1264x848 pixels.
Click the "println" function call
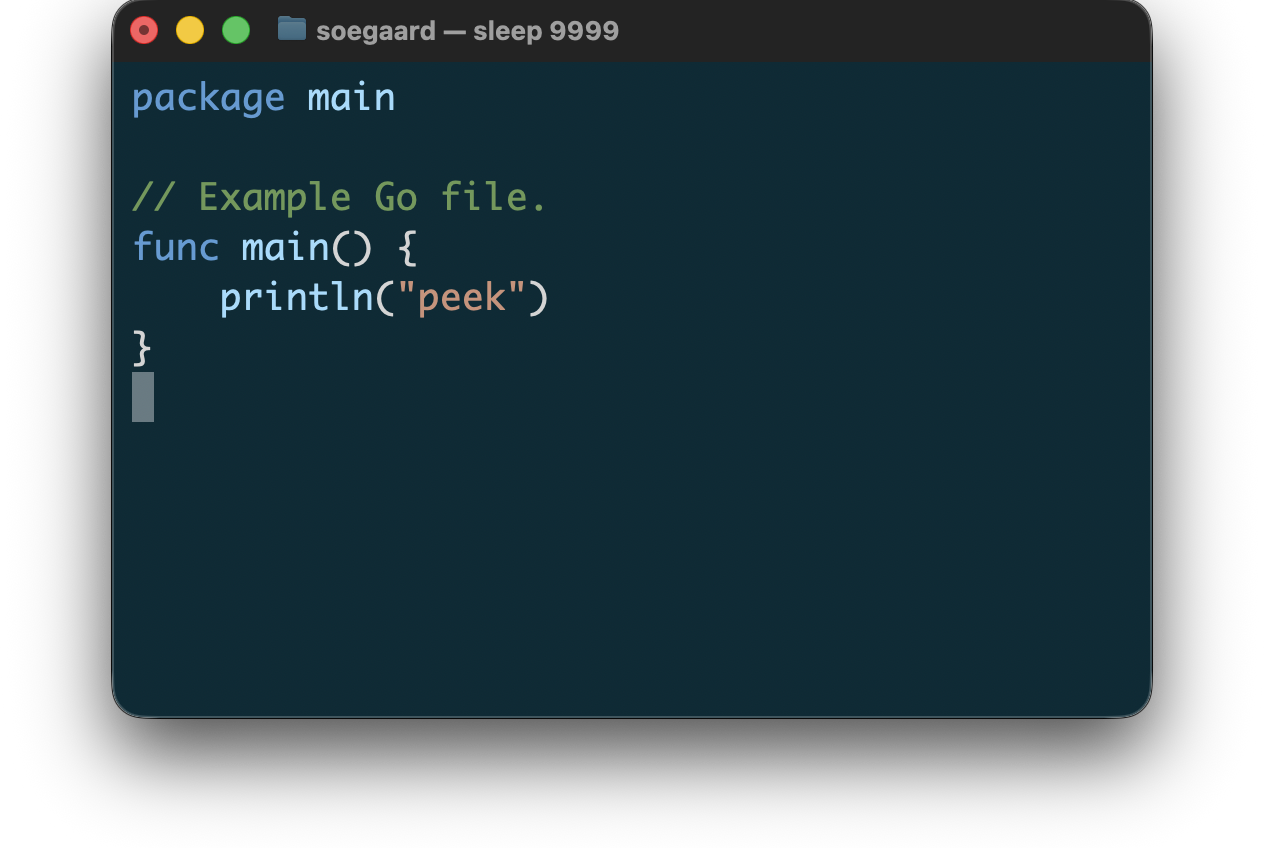click(296, 297)
